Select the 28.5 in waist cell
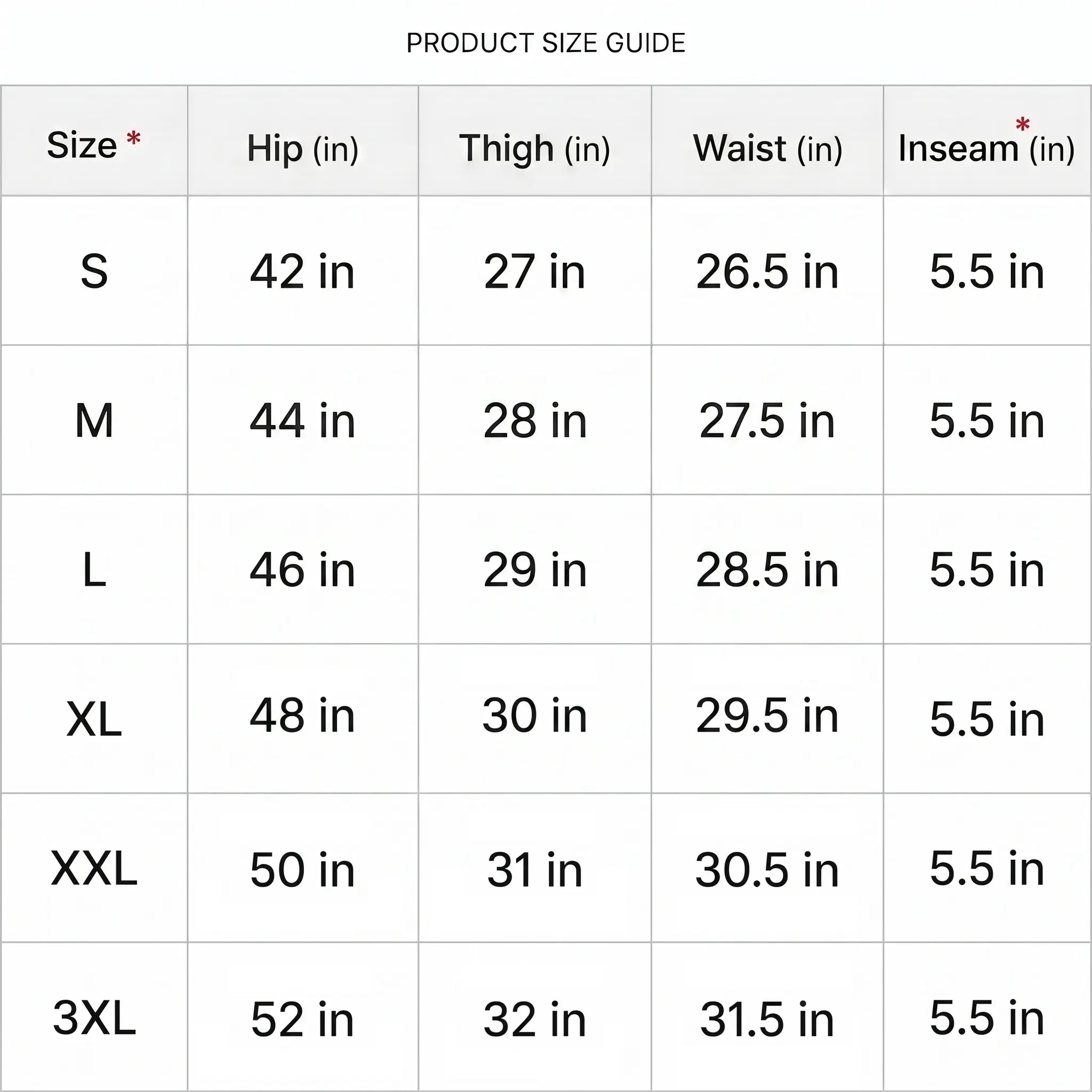The height and width of the screenshot is (1092, 1092). coord(767,570)
